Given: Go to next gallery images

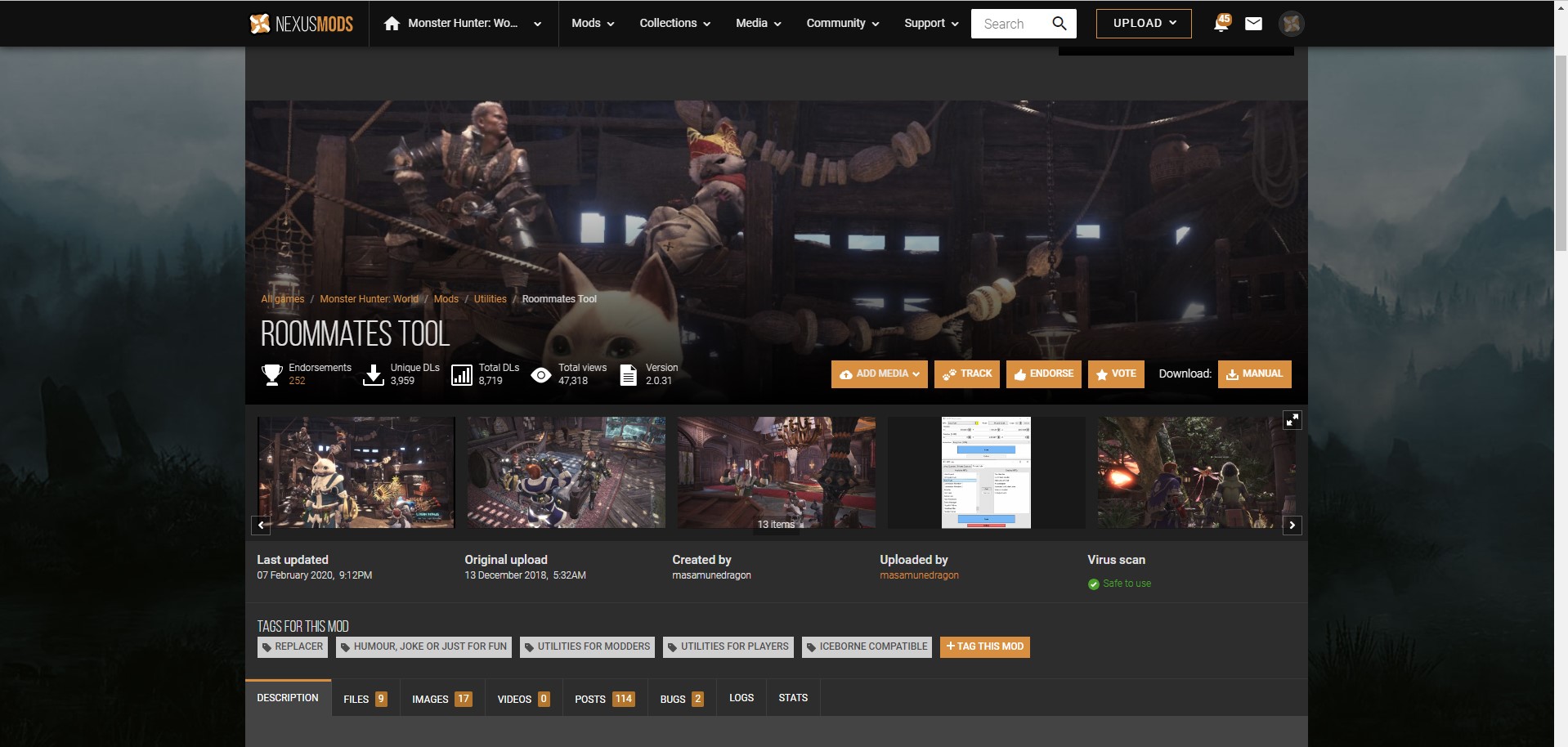Looking at the screenshot, I should tap(1292, 525).
